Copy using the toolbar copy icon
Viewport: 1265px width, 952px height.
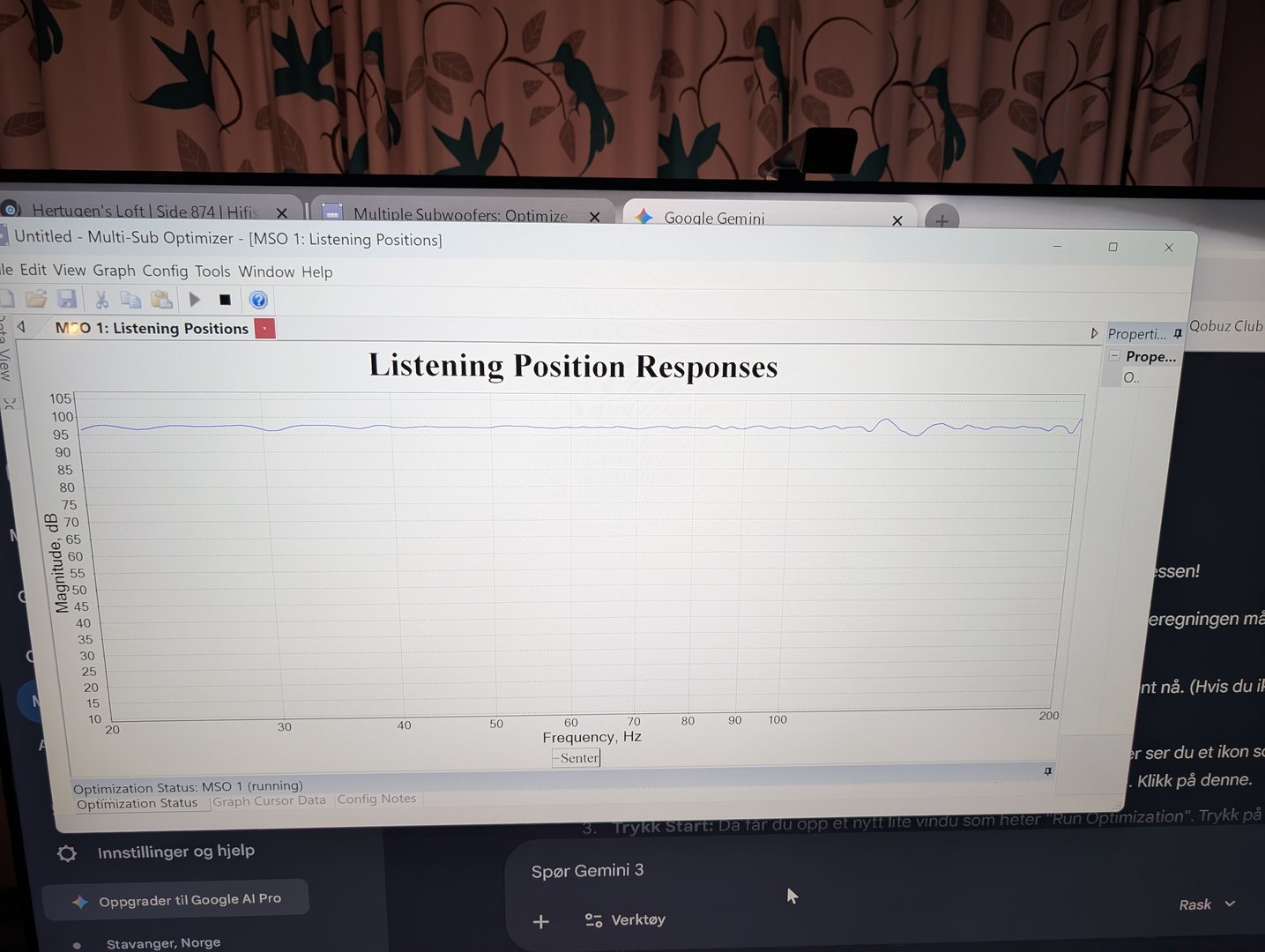(130, 300)
